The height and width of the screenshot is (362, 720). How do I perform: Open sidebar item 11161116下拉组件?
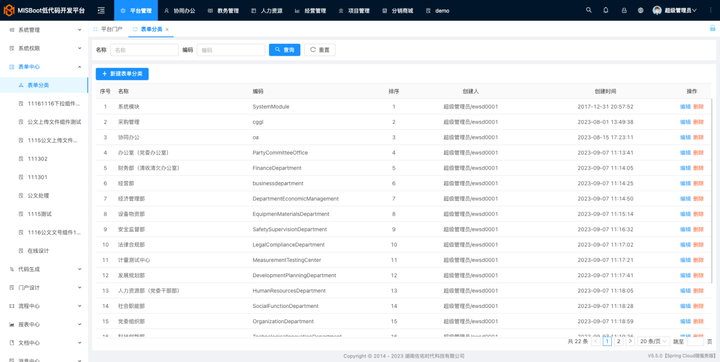tap(44, 103)
